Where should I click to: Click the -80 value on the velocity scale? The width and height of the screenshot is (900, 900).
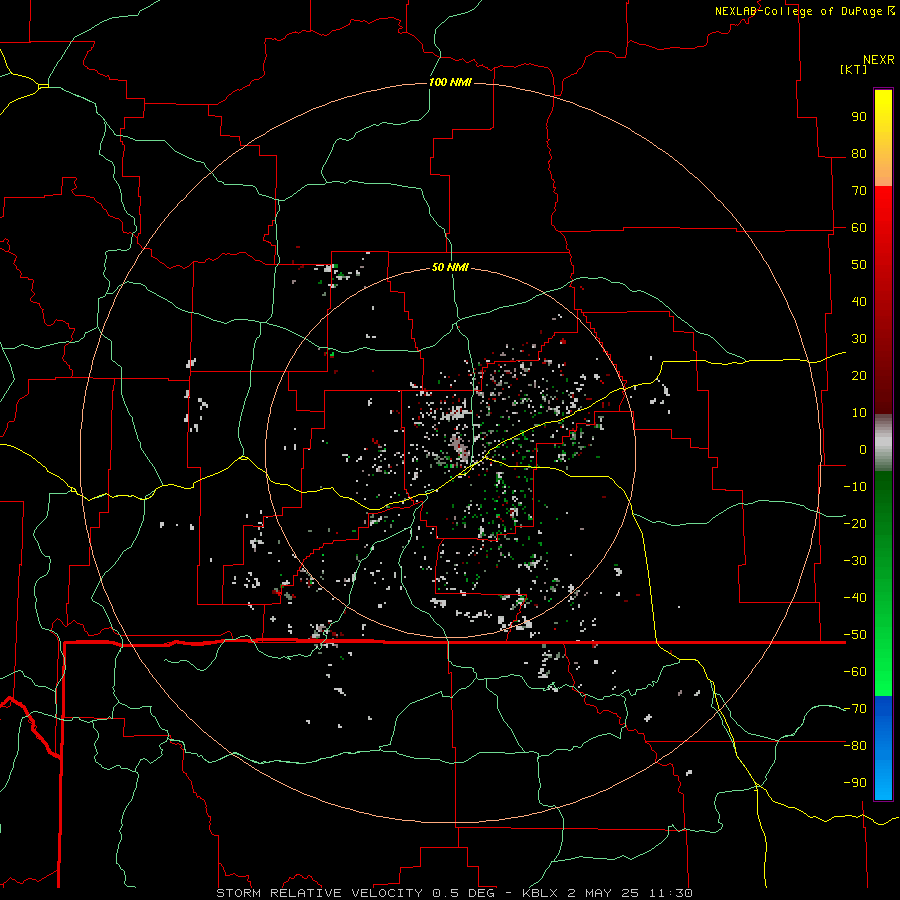(x=855, y=746)
